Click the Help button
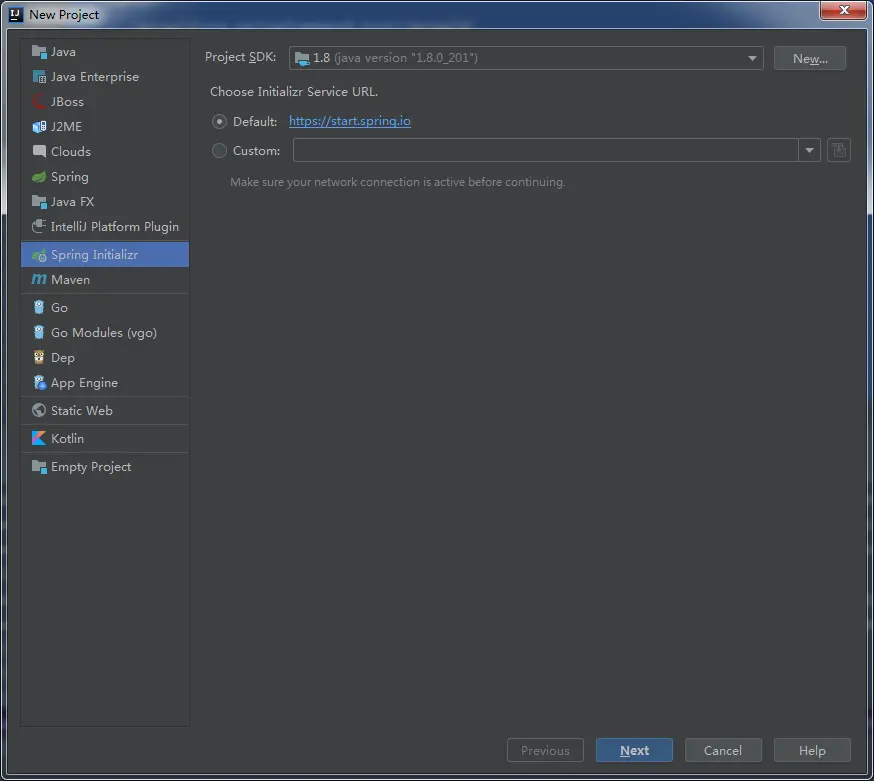 tap(812, 750)
